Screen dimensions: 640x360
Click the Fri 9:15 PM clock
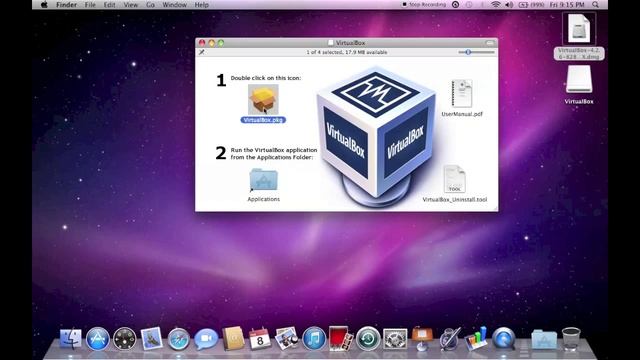click(567, 5)
